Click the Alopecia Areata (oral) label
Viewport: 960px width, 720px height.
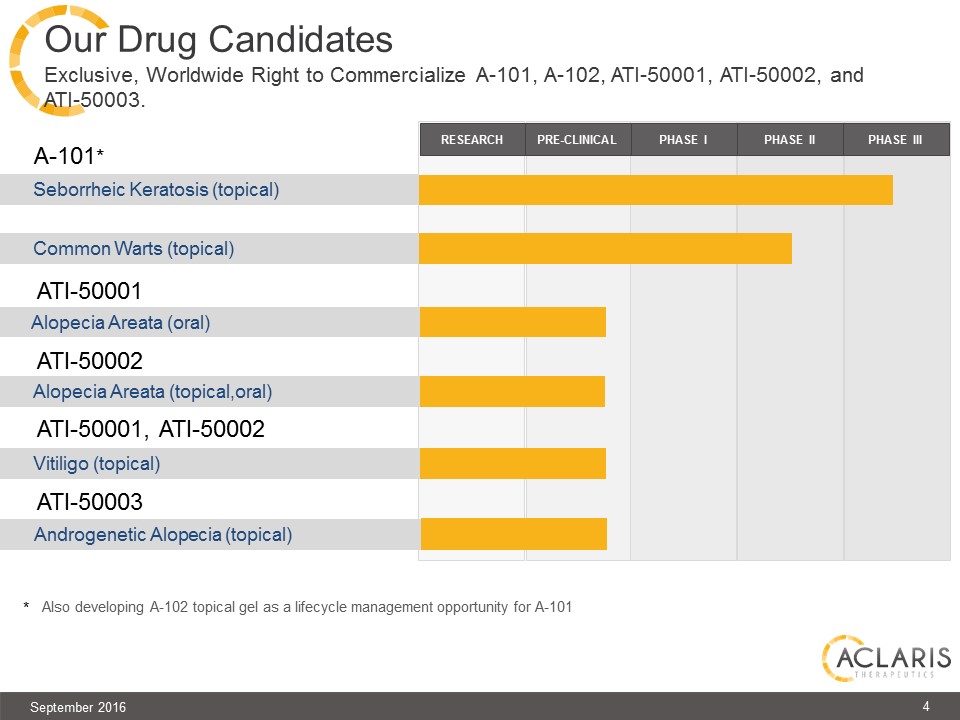coord(121,322)
